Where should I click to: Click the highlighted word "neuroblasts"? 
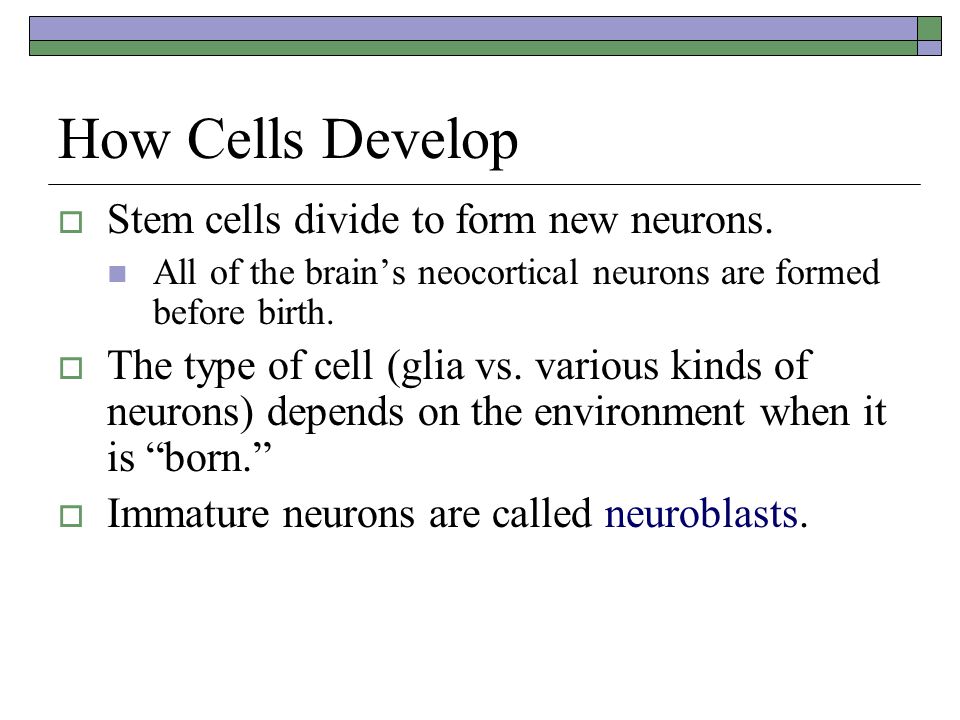coord(702,513)
